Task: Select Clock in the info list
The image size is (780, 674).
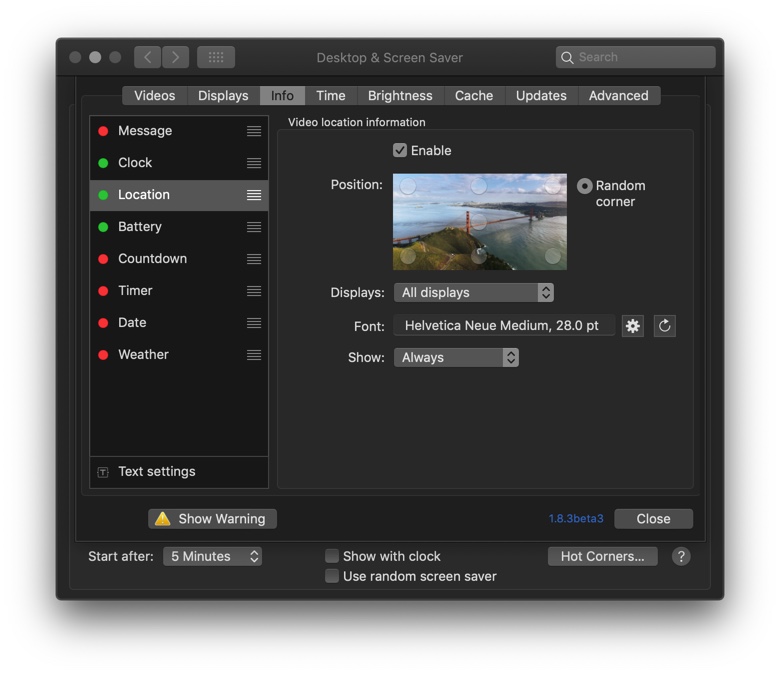Action: (179, 163)
